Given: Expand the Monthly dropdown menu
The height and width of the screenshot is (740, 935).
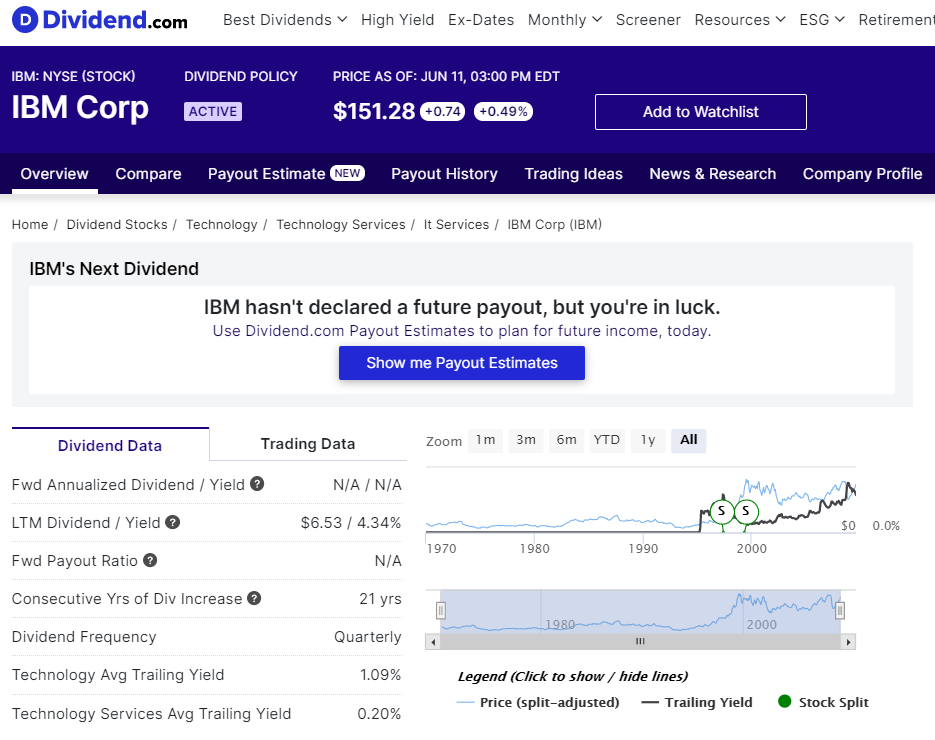Looking at the screenshot, I should [x=565, y=20].
